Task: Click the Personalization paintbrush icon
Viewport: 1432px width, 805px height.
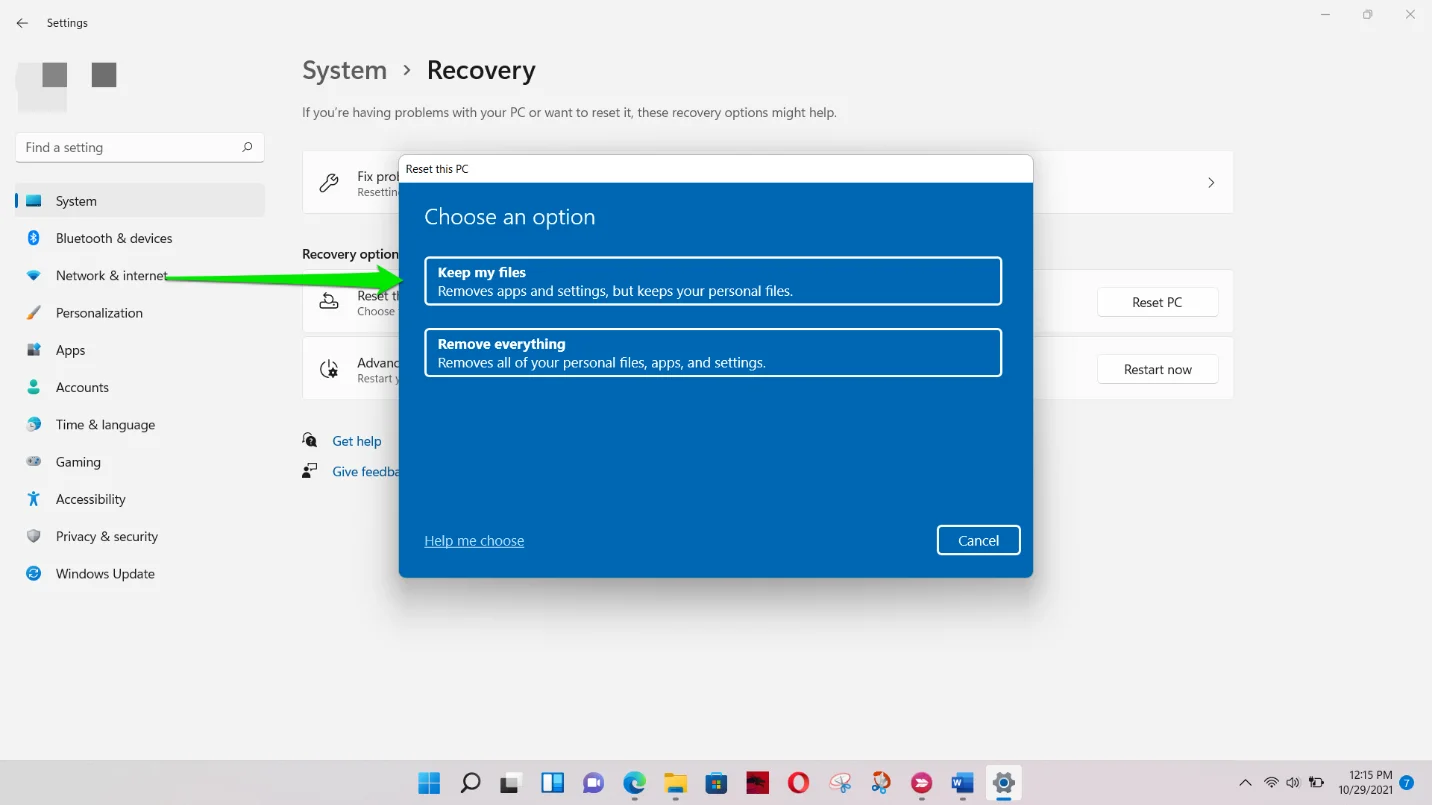Action: [x=33, y=313]
